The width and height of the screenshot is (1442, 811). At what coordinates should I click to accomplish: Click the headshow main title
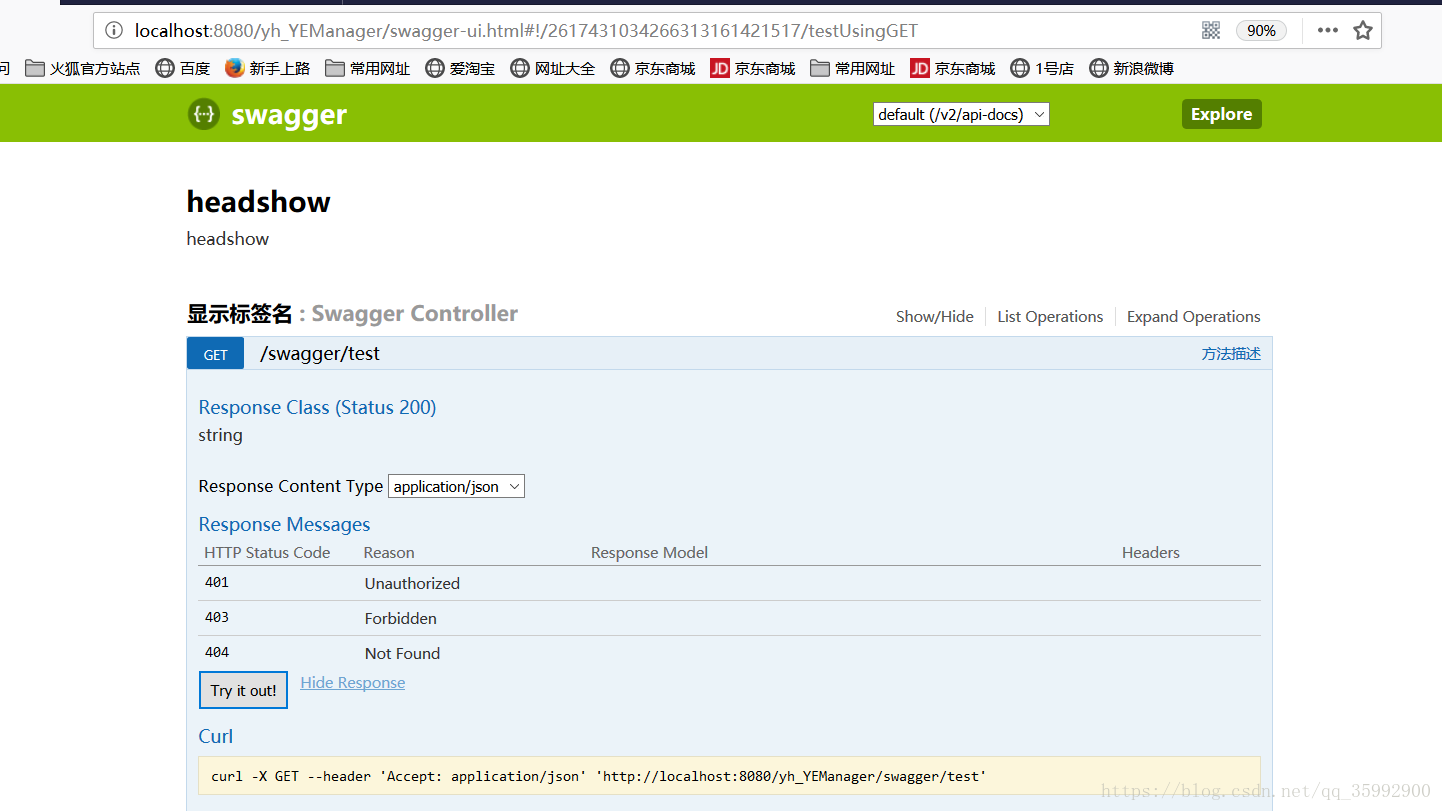(258, 202)
